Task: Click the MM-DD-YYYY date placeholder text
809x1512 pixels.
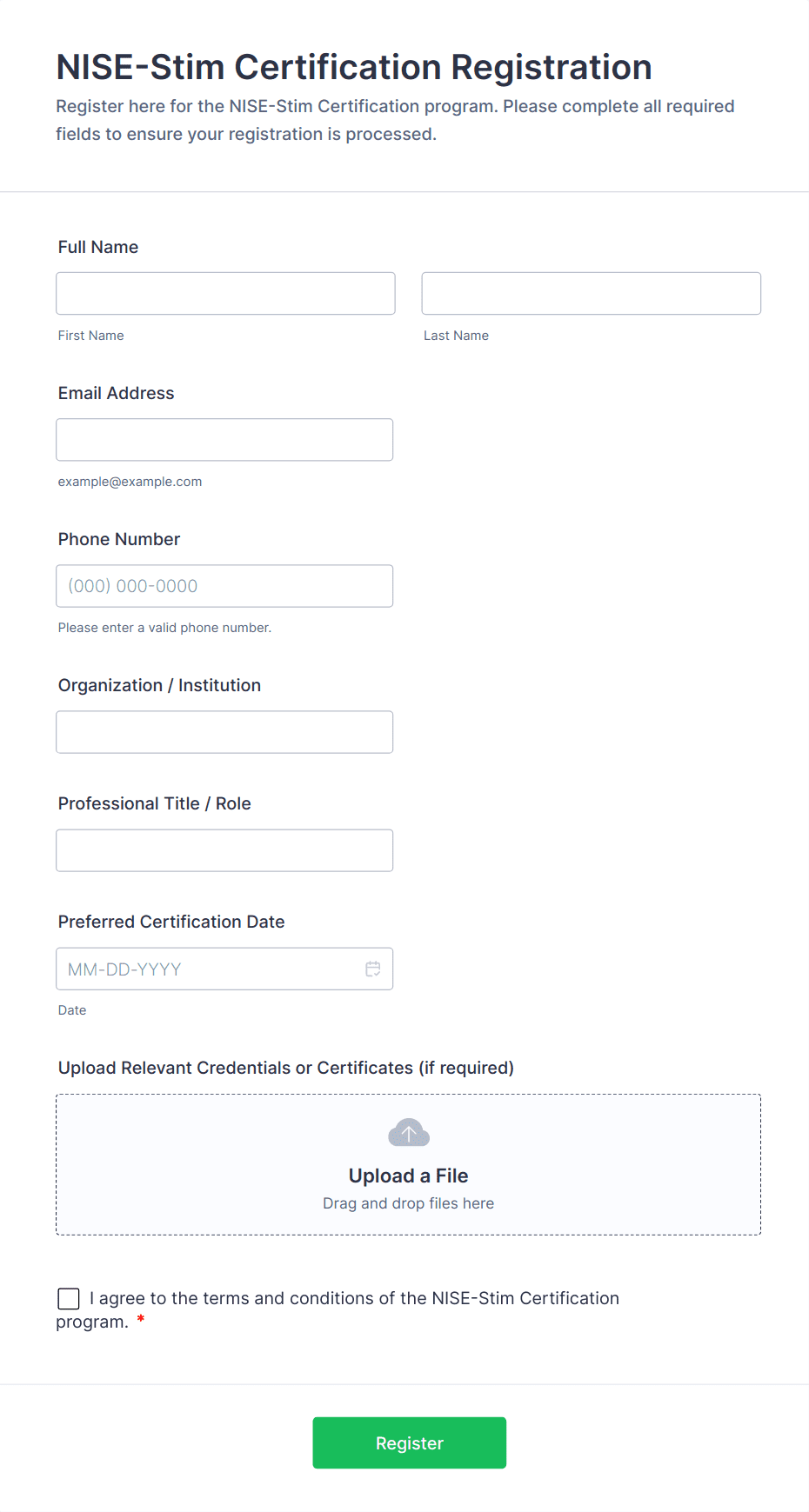Action: pyautogui.click(x=125, y=969)
